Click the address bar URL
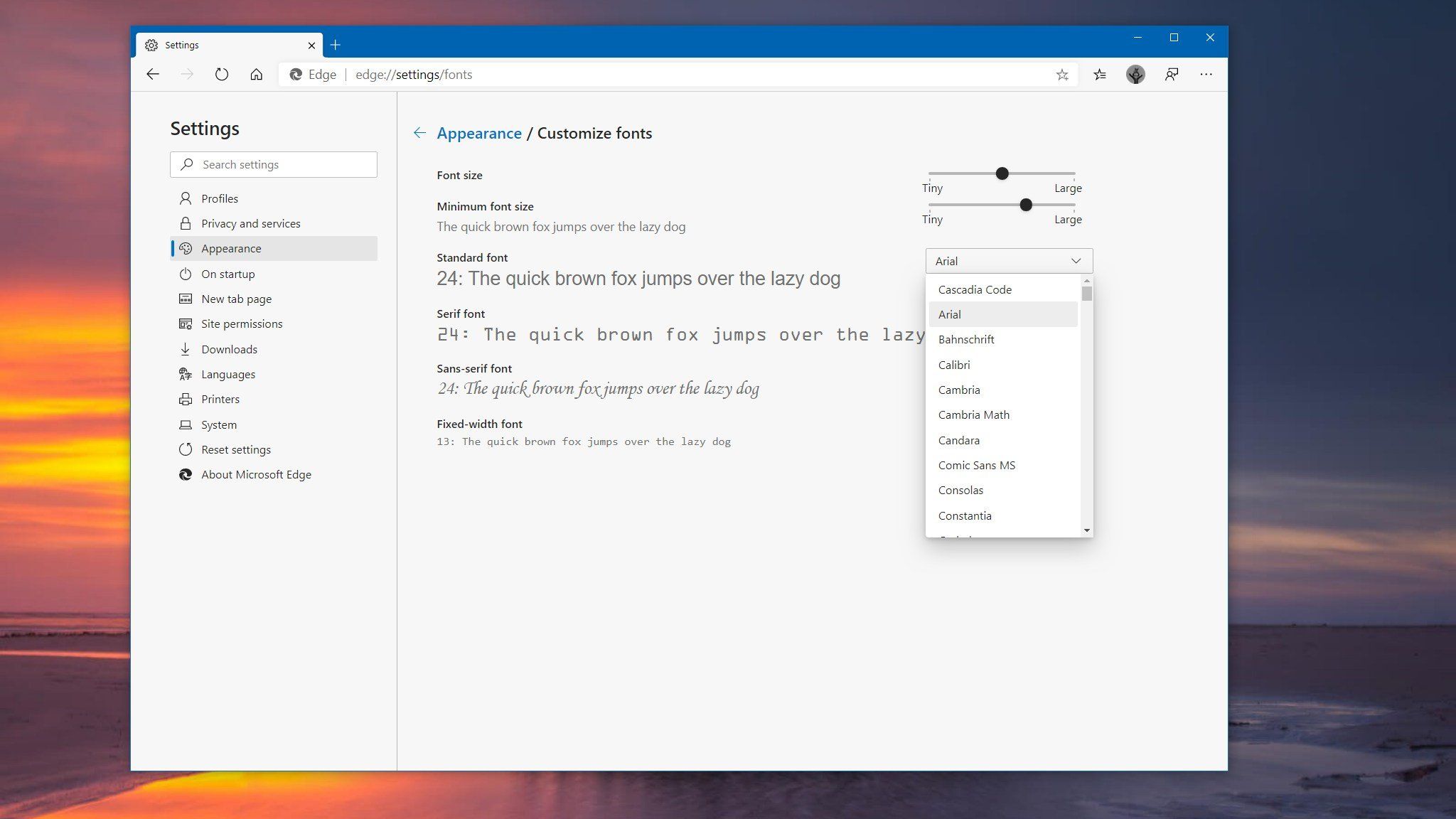 point(414,75)
